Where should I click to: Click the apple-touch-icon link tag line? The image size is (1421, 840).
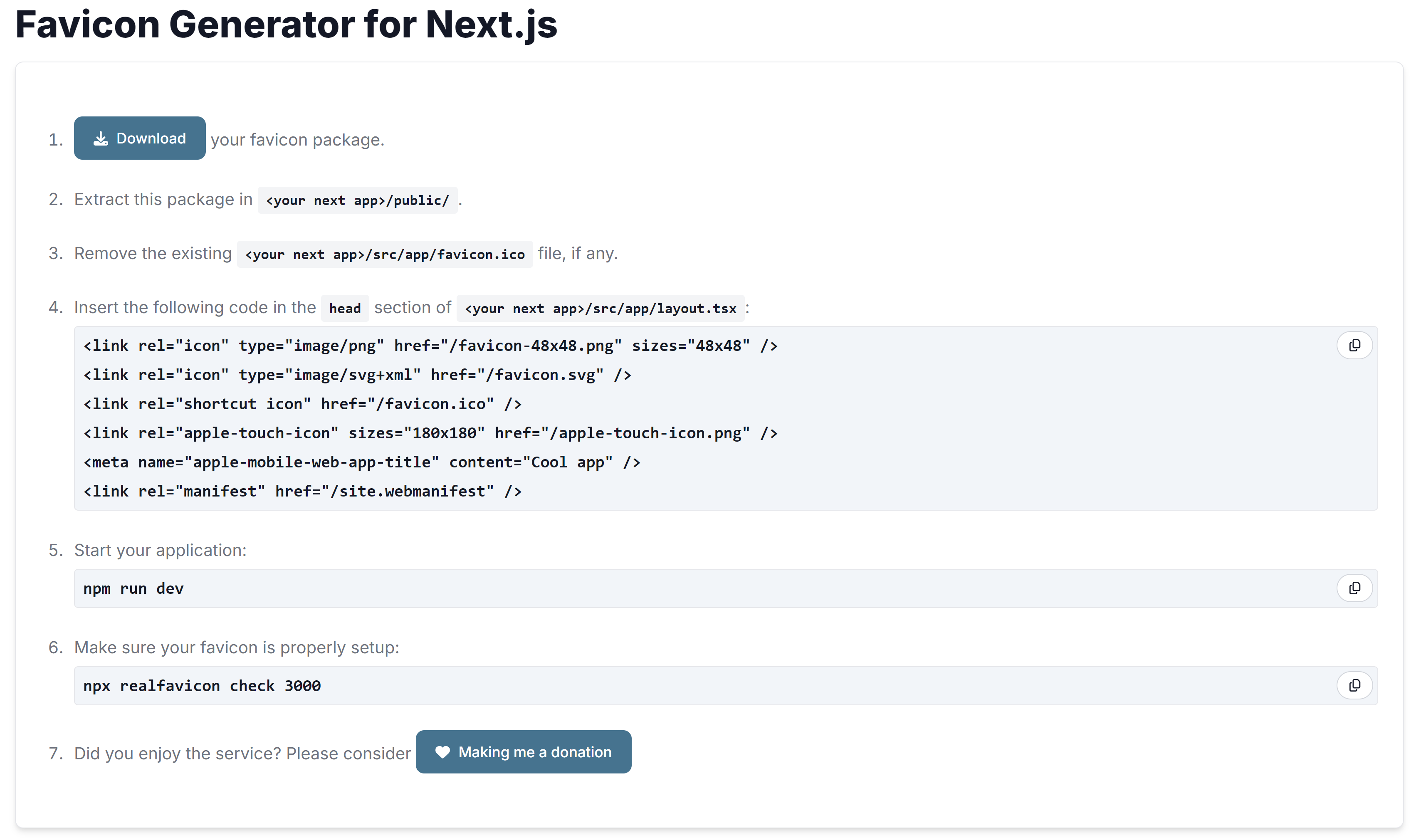[431, 433]
